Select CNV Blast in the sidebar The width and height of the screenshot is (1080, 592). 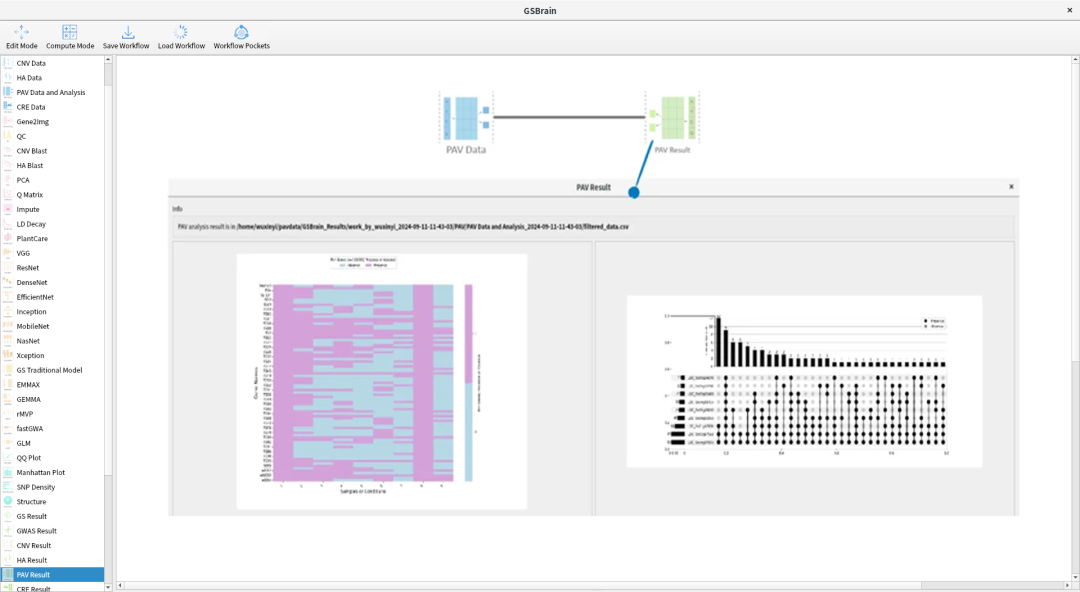(x=52, y=151)
